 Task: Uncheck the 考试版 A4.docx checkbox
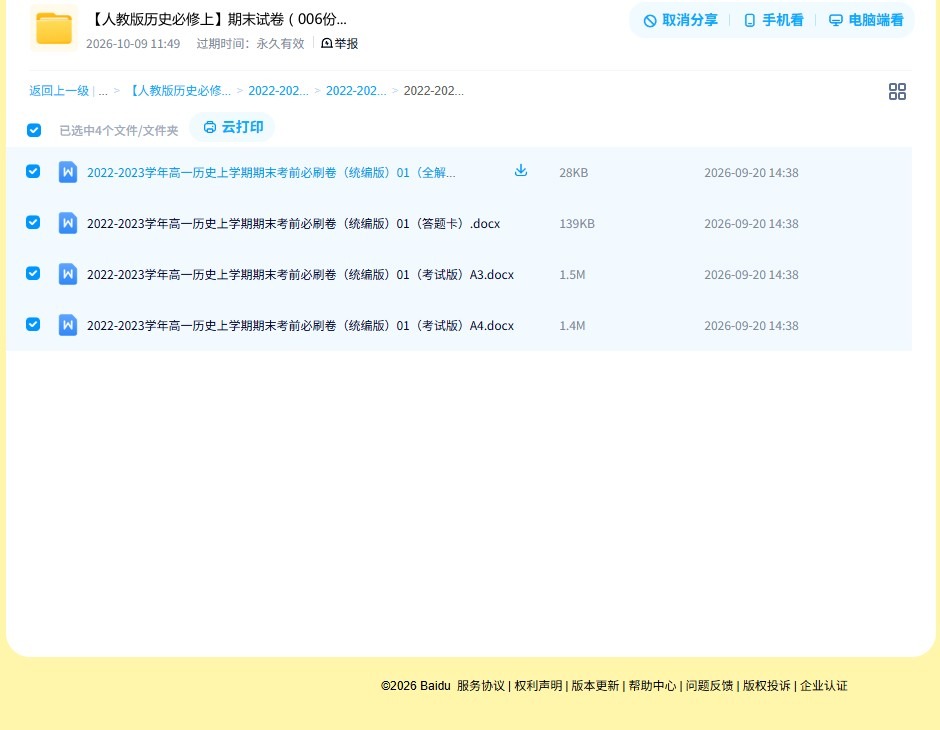coord(33,324)
